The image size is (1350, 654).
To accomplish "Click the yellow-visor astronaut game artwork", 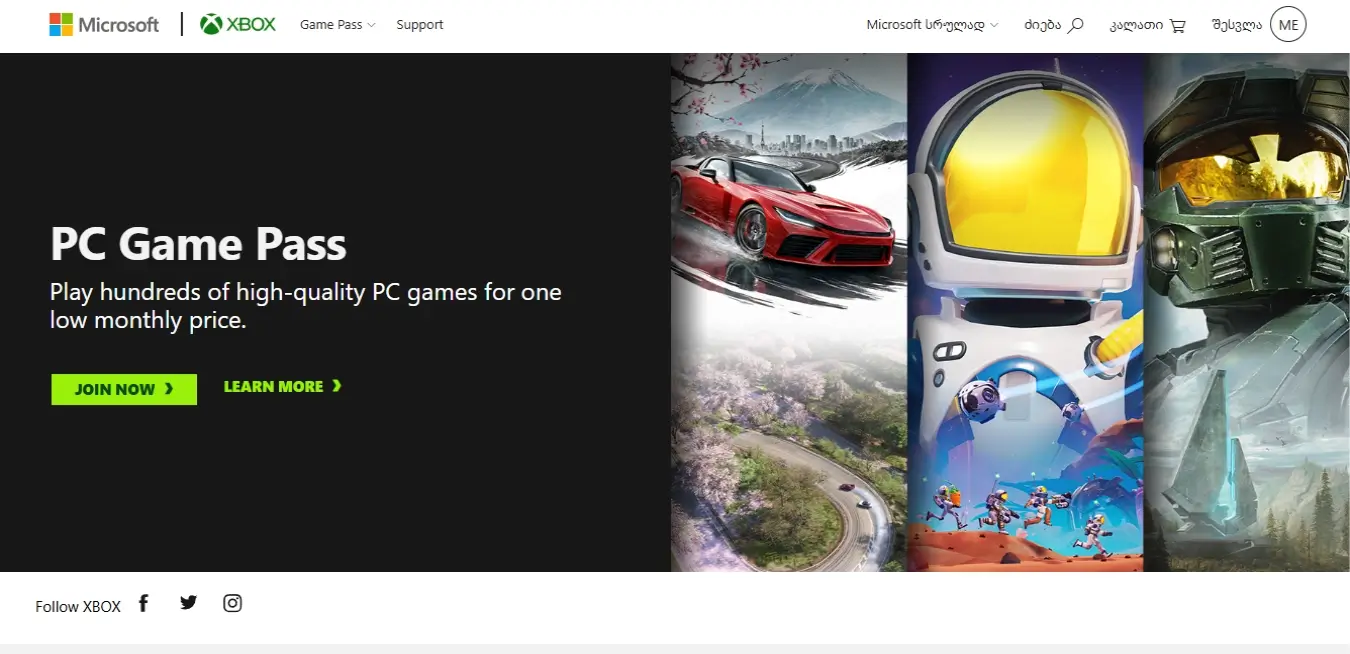I will 1025,312.
